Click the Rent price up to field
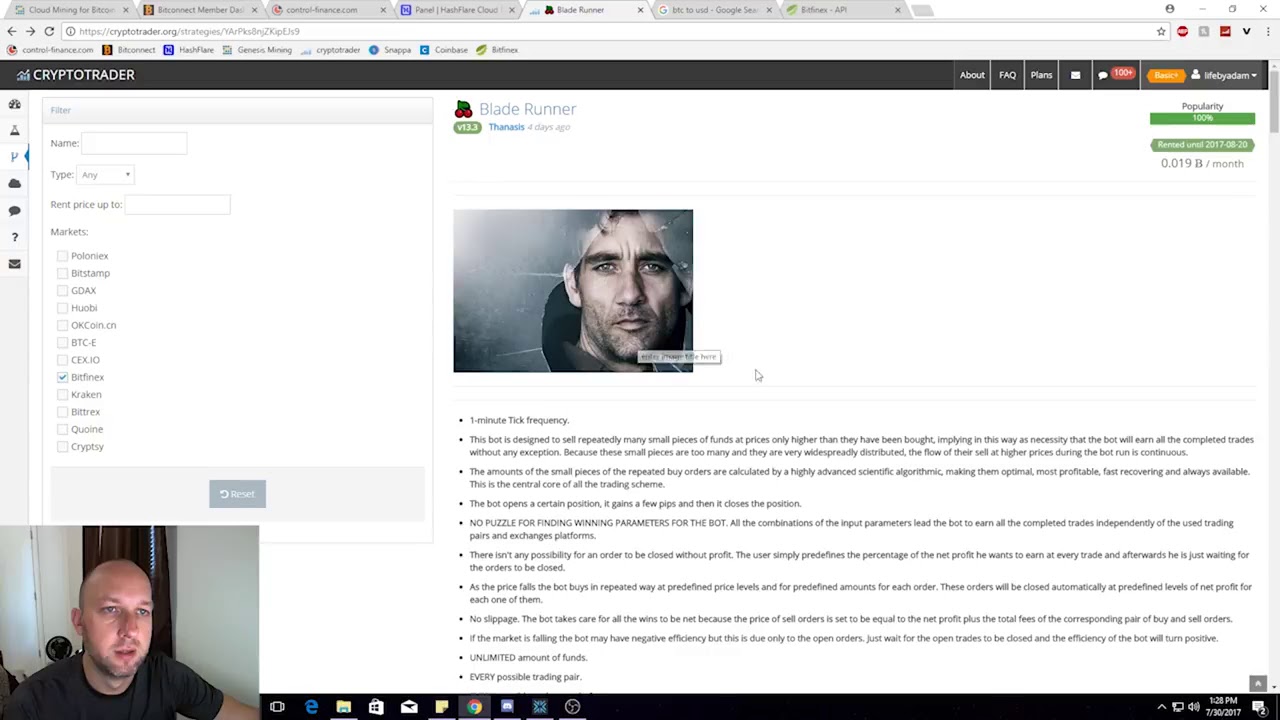The height and width of the screenshot is (720, 1280). tap(177, 204)
